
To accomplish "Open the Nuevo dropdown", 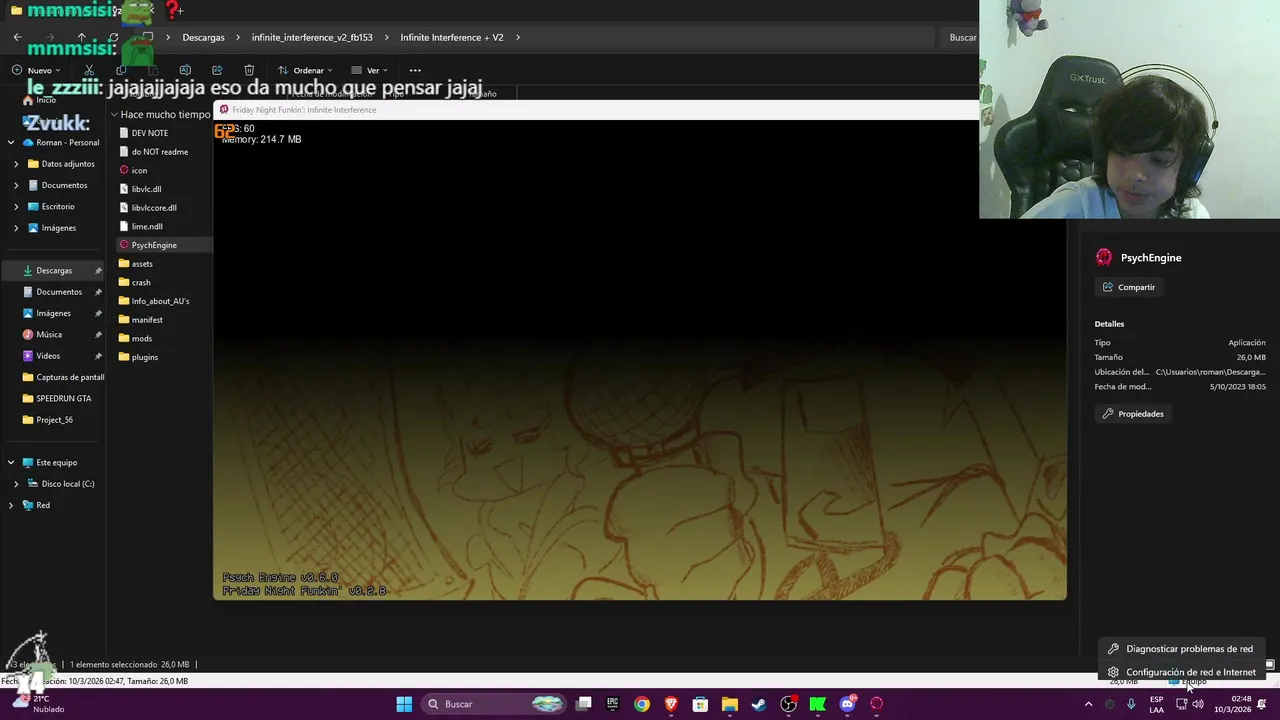I will point(36,70).
